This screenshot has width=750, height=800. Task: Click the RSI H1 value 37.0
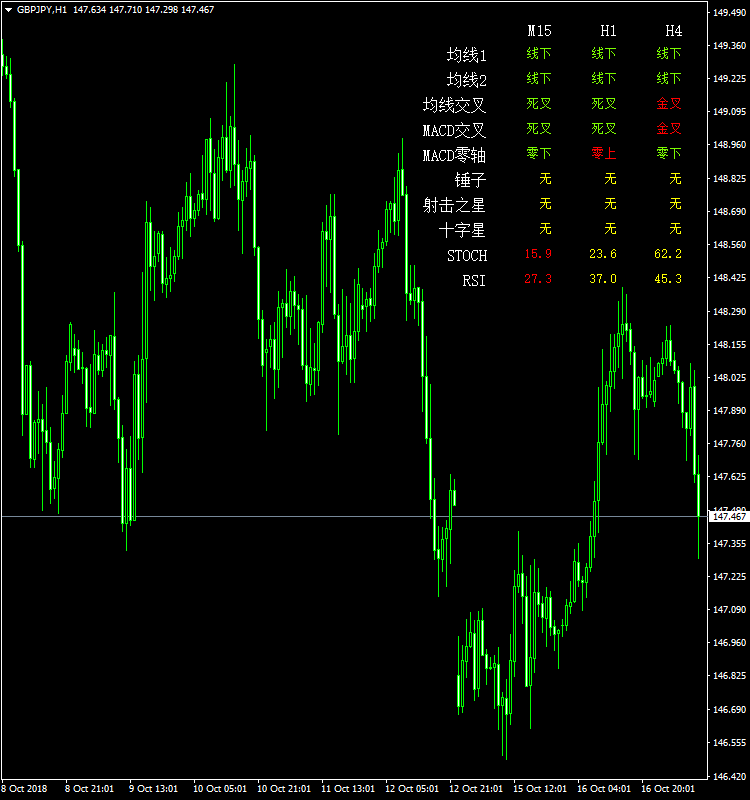point(603,279)
